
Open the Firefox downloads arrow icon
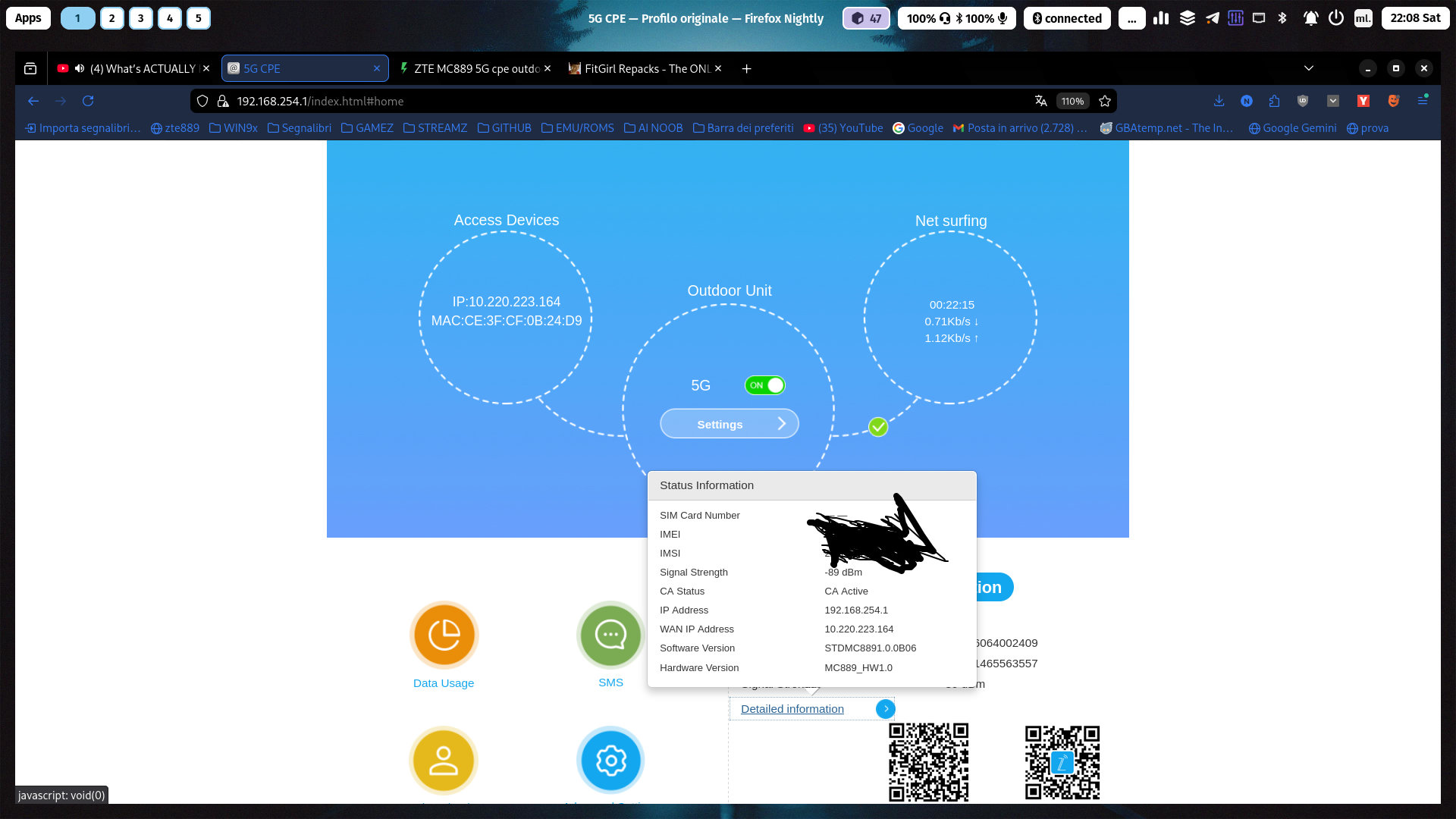coord(1219,101)
